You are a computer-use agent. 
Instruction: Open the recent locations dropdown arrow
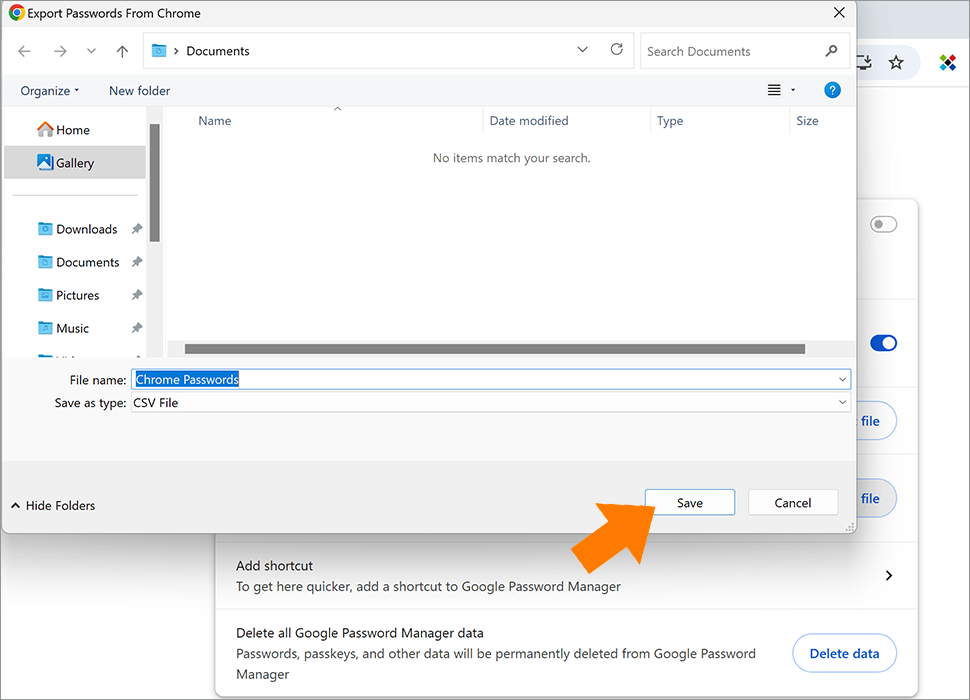coord(92,51)
